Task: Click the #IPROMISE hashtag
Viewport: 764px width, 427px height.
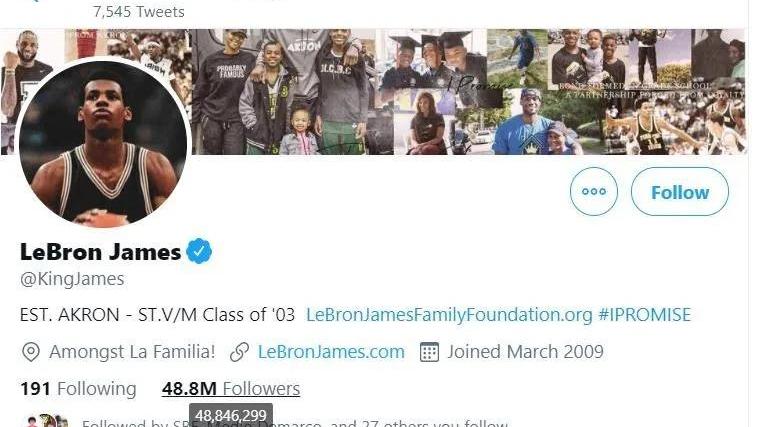Action: pos(644,314)
